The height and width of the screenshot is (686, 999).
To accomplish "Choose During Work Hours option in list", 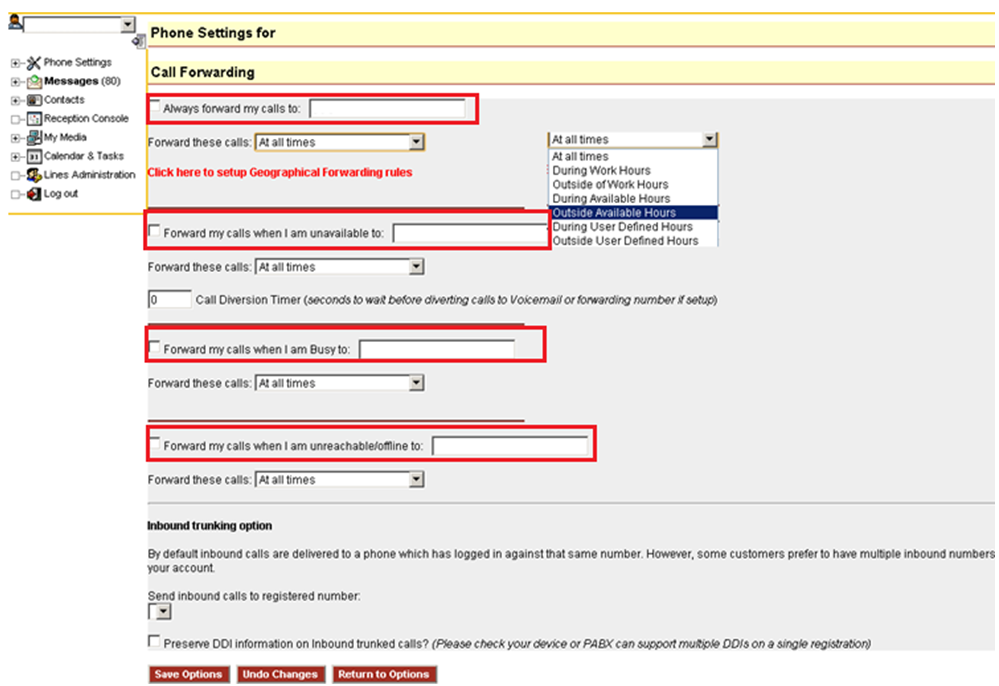I will [601, 171].
